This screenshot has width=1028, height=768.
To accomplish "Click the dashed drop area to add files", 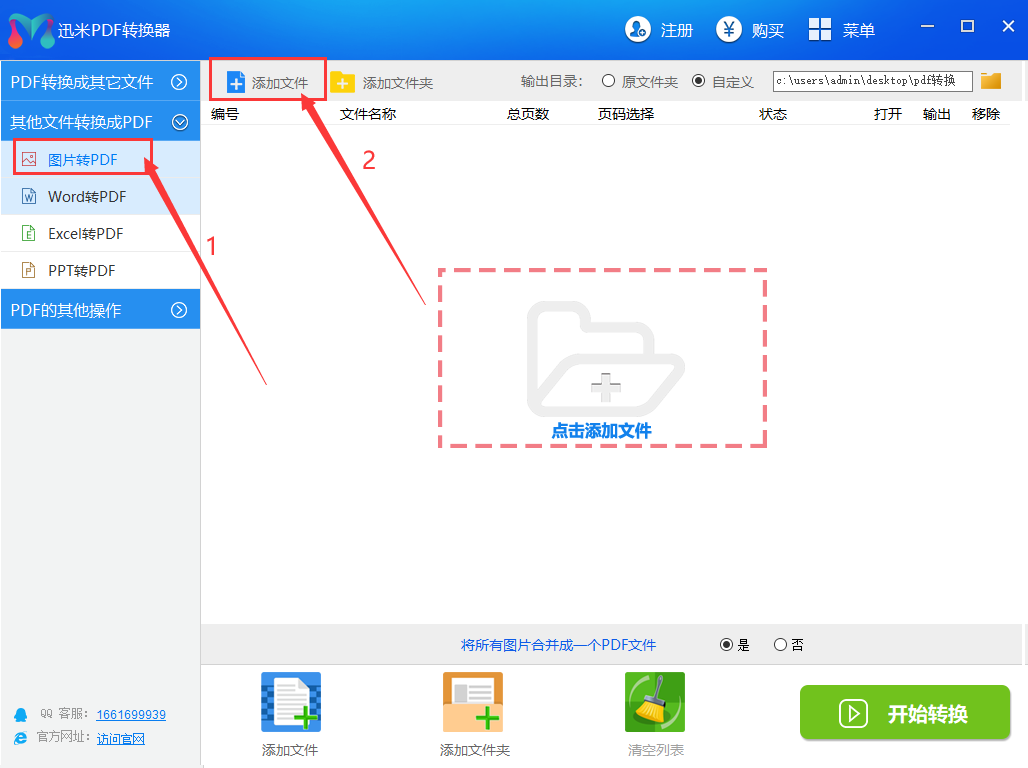I will tap(602, 358).
